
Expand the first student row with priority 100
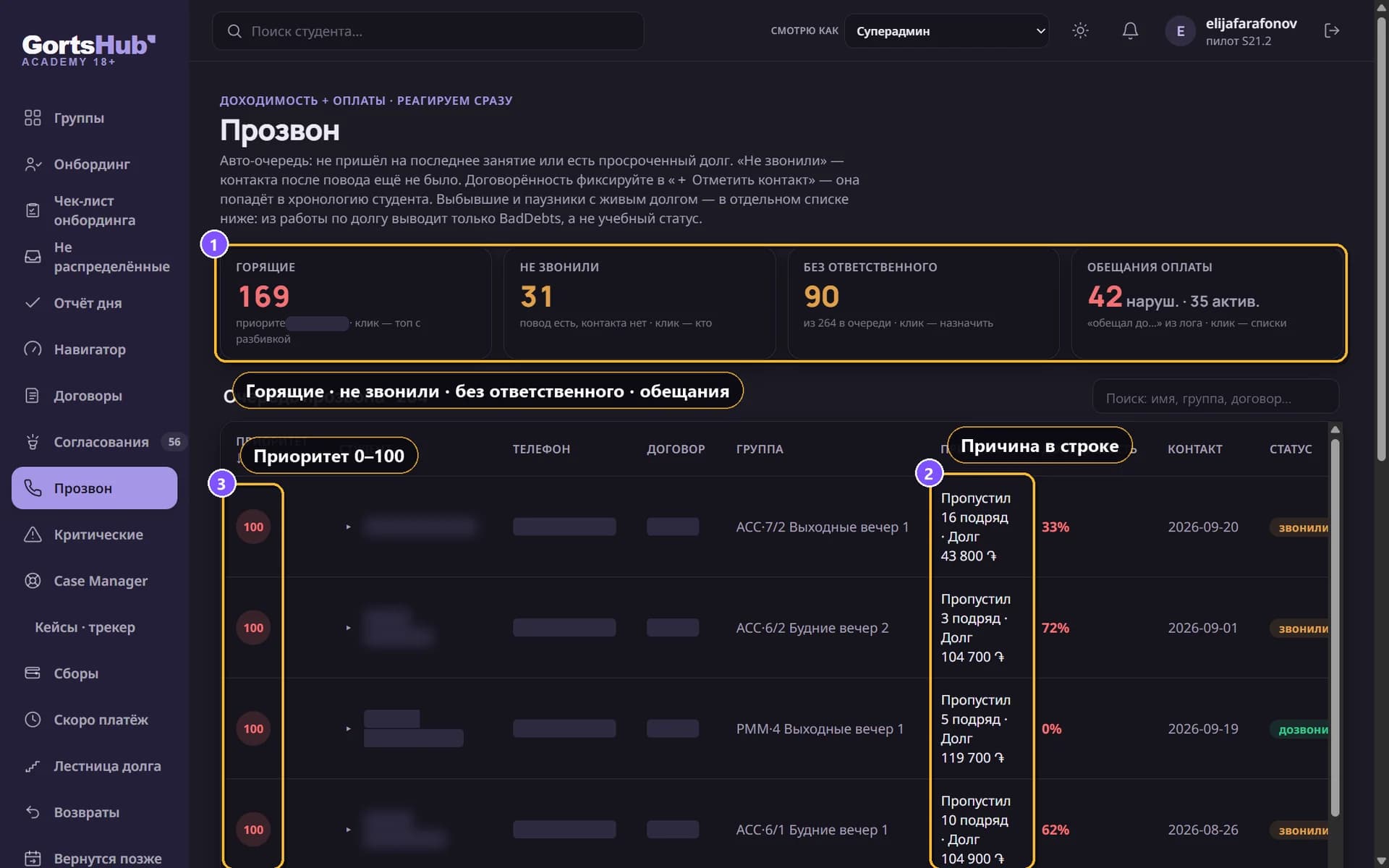pyautogui.click(x=348, y=527)
